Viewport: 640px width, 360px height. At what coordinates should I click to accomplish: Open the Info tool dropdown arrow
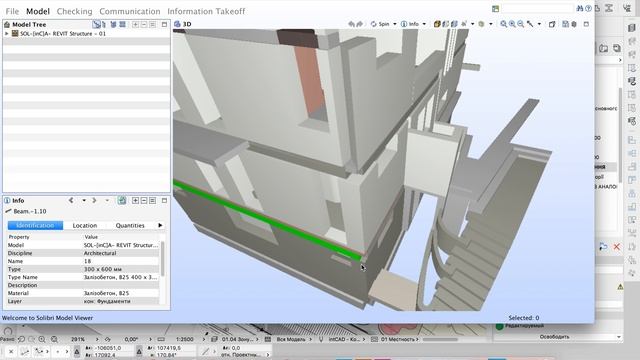coord(424,24)
